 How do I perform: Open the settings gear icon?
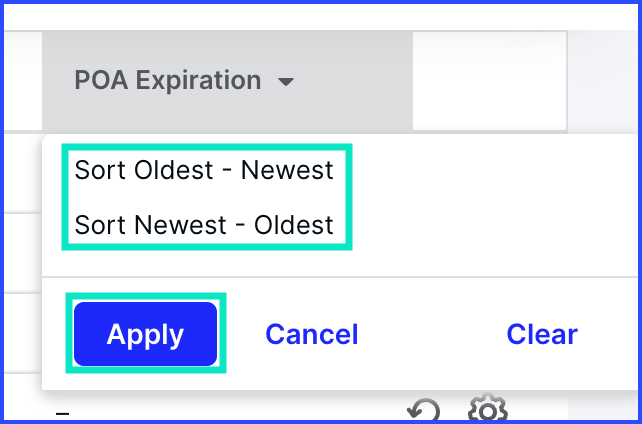(488, 407)
